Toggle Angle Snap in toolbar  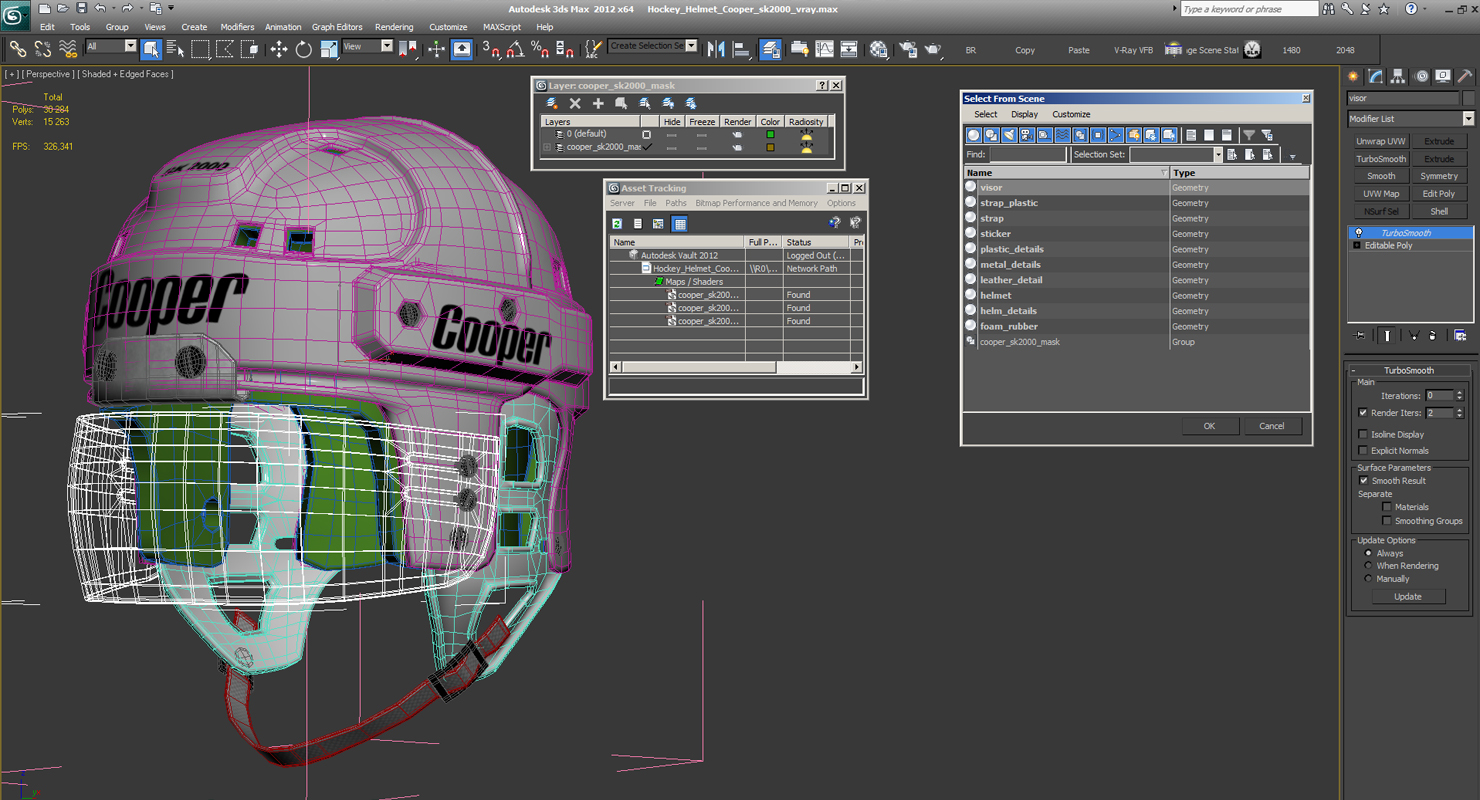tap(515, 49)
